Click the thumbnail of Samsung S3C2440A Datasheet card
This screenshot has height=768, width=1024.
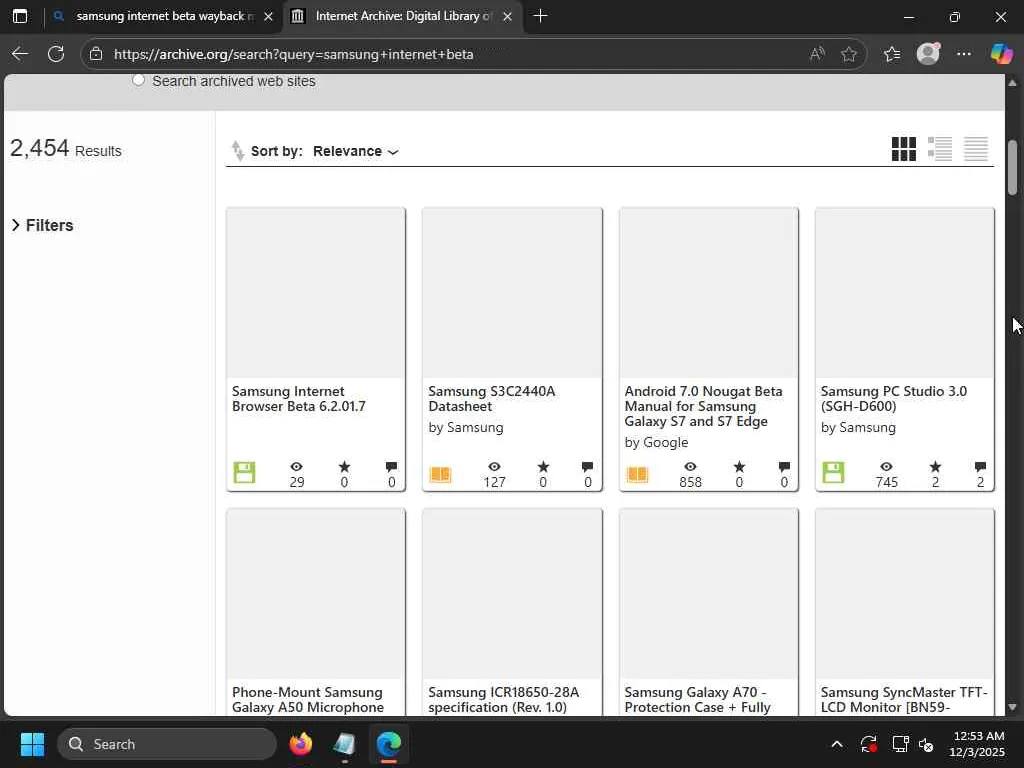point(512,293)
